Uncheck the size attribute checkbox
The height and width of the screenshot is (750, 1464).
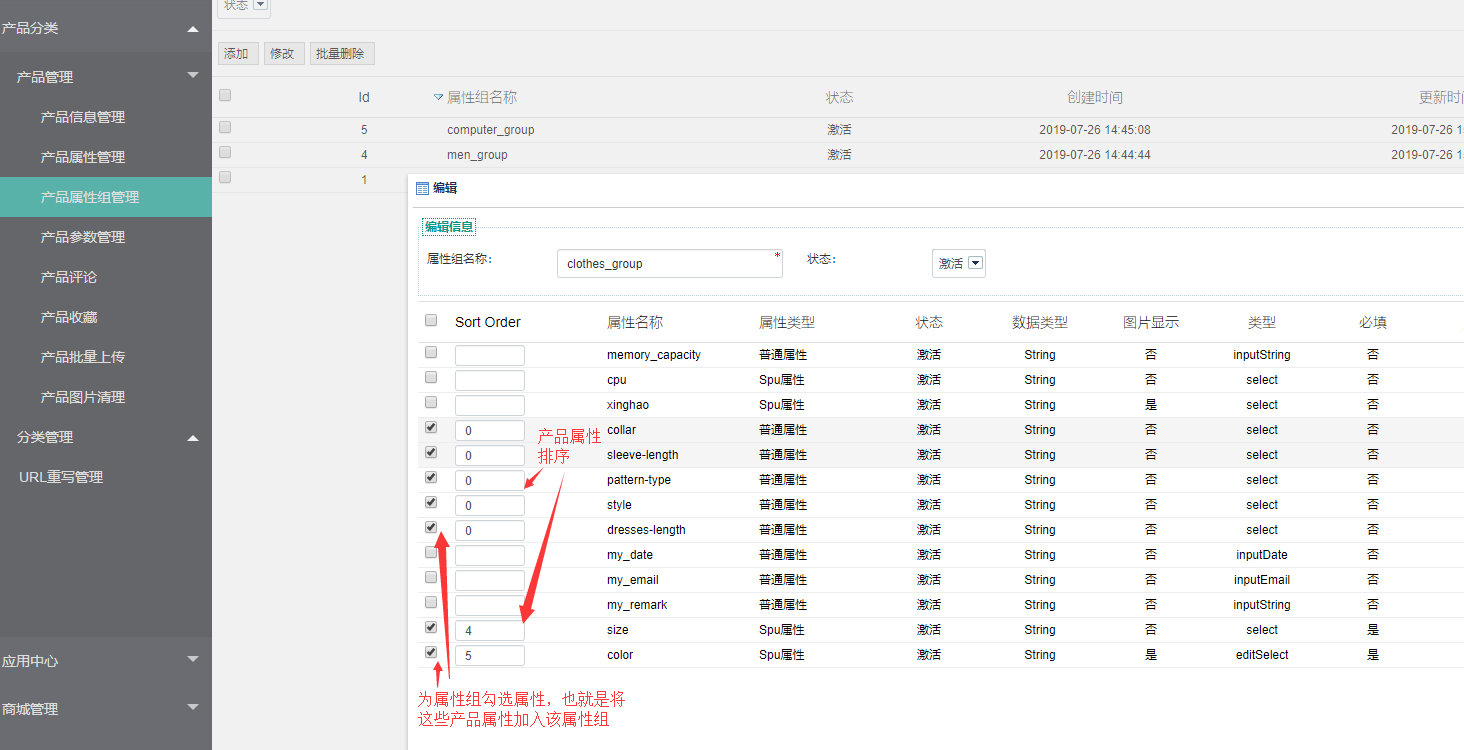tap(431, 627)
